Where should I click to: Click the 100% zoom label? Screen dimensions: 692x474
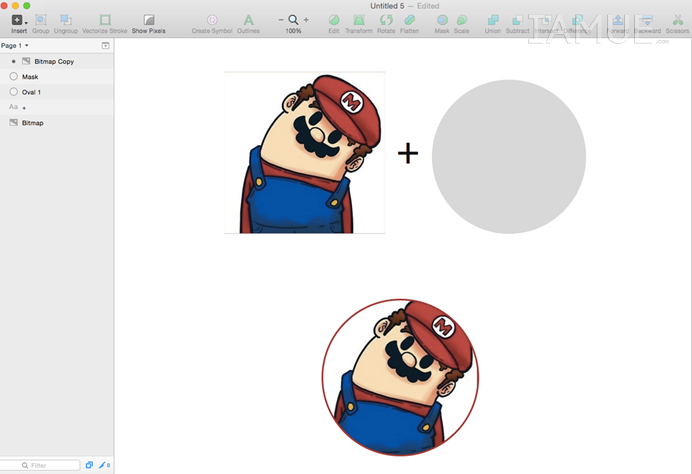pos(293,31)
